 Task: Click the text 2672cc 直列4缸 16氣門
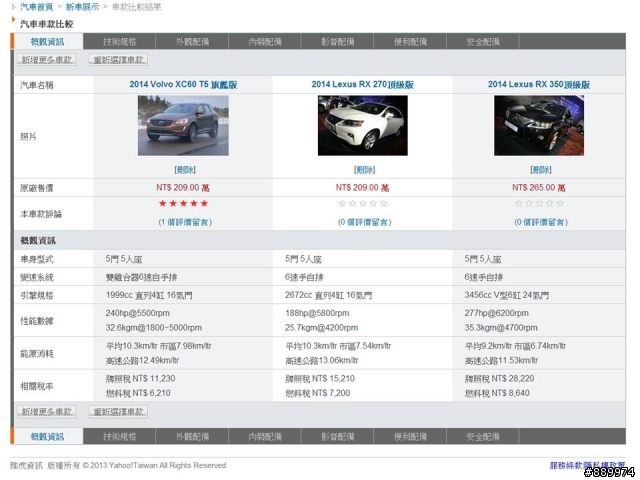point(328,295)
